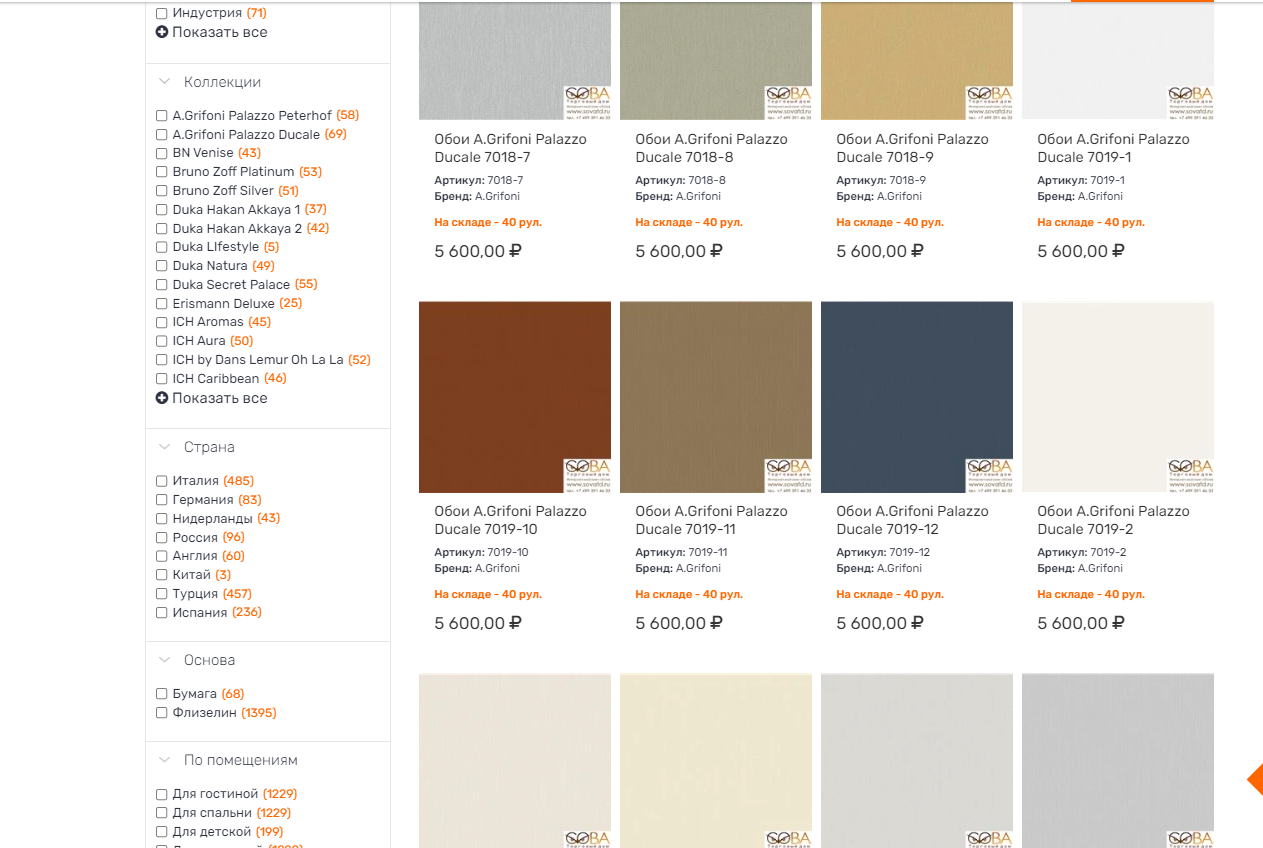Screen dimensions: 1263x848
Task: Open Обои A.Grifoni Palazzo Ducale 7019-12 title
Action: point(912,520)
